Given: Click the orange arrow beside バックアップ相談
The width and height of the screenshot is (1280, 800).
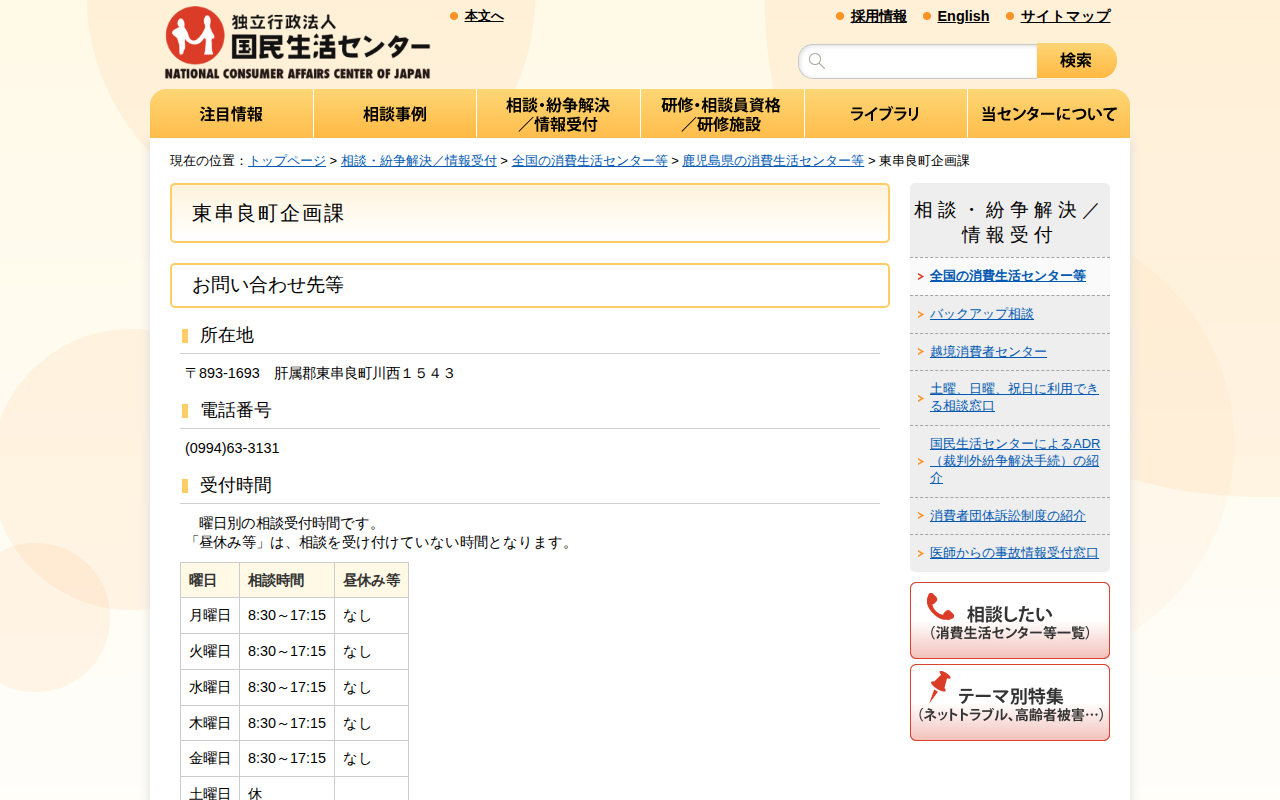Looking at the screenshot, I should point(919,313).
